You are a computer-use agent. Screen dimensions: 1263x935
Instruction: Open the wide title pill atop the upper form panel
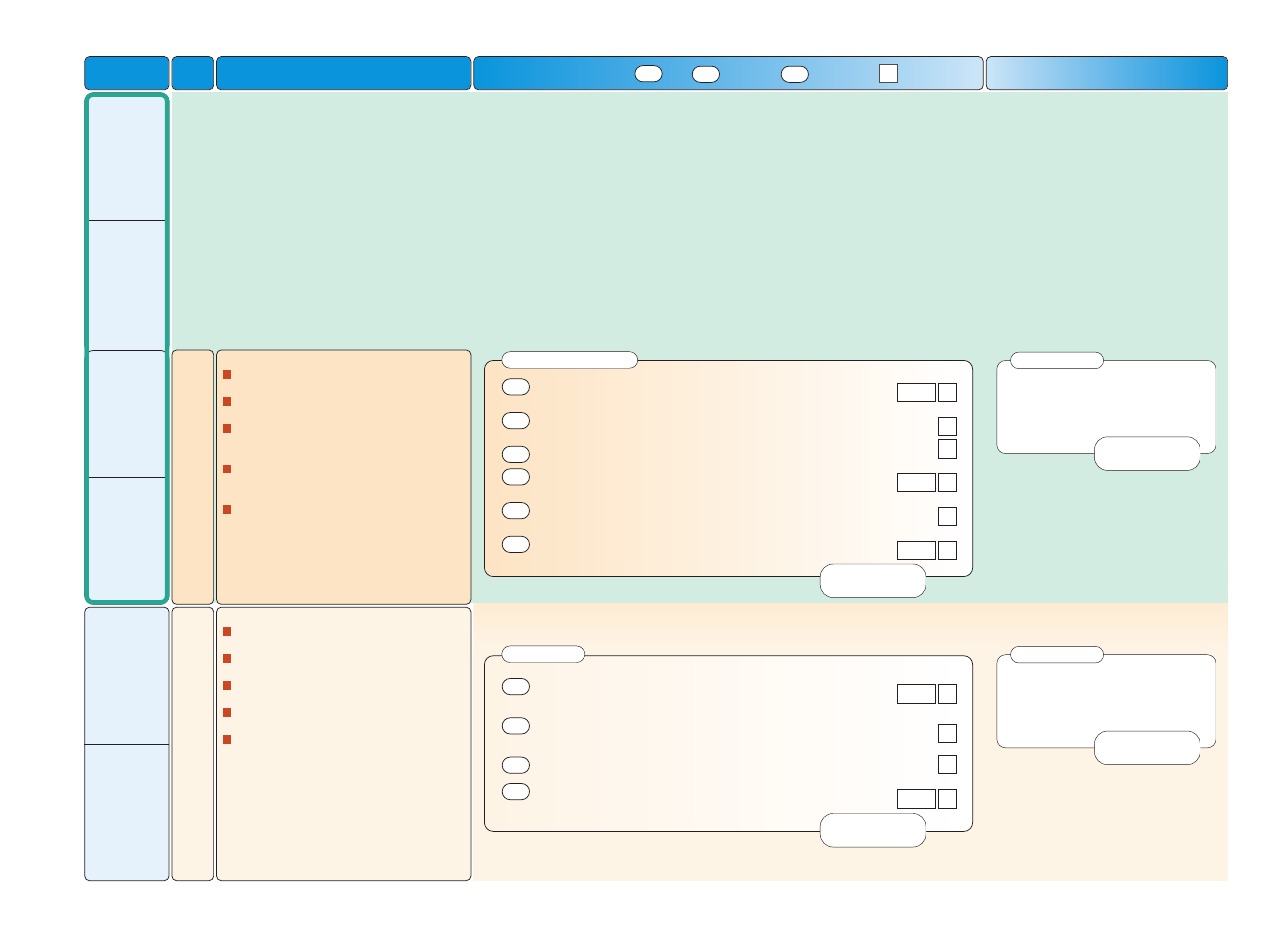(x=569, y=360)
